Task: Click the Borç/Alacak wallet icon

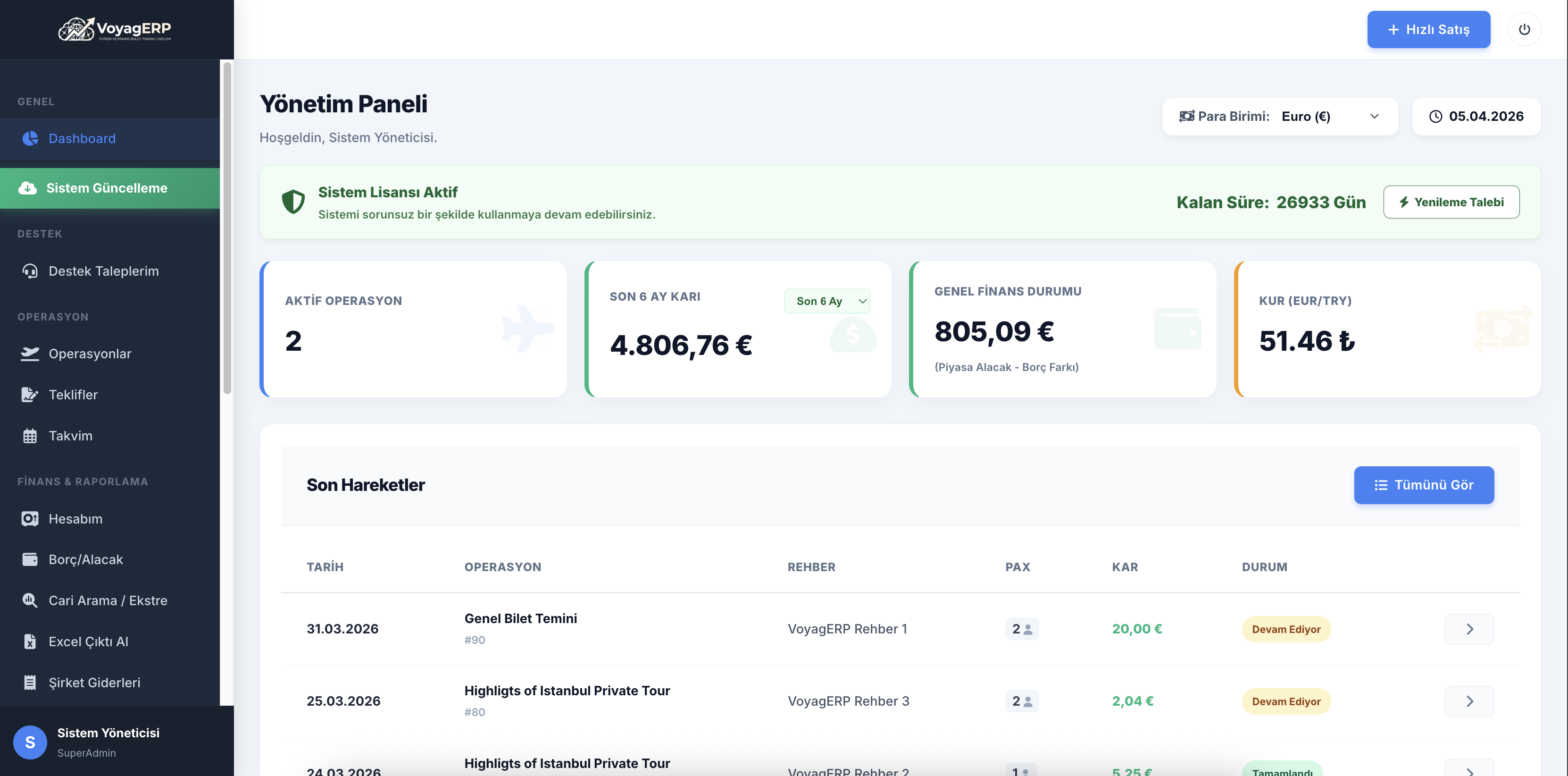Action: pyautogui.click(x=30, y=558)
